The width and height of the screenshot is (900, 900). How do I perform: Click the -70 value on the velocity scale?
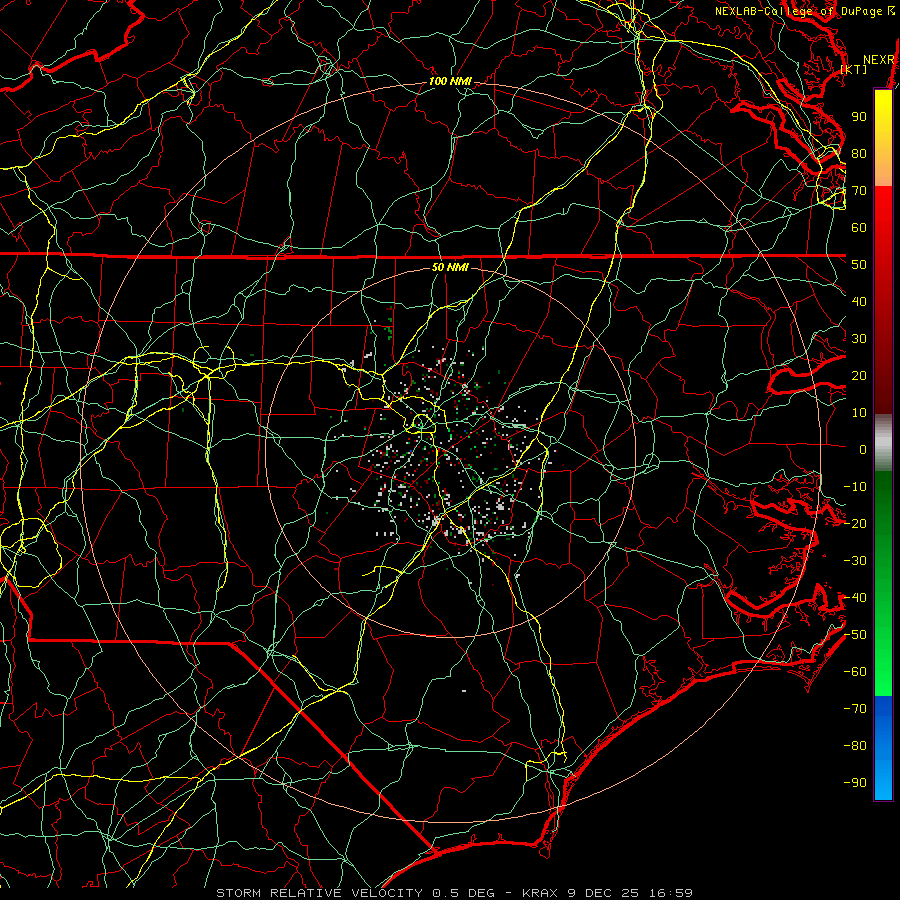point(855,709)
